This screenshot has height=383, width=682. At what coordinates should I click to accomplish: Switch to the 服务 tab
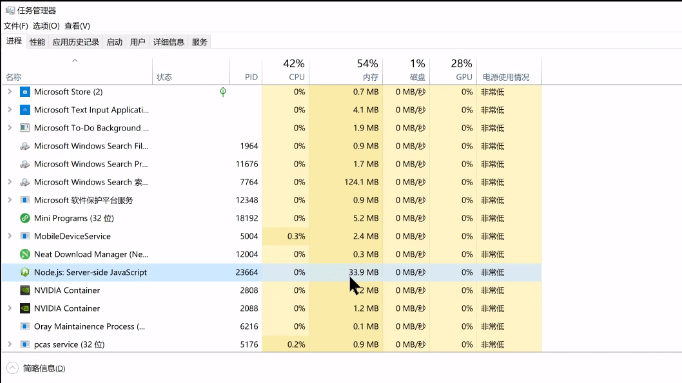[x=200, y=42]
